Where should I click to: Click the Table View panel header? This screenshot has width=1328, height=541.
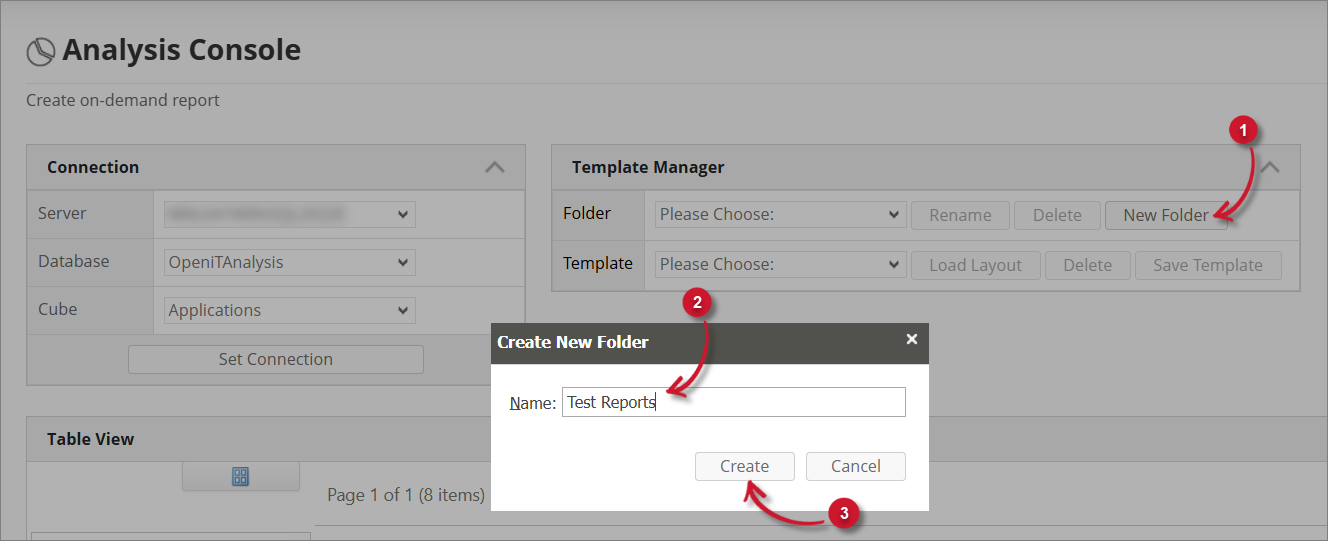(x=677, y=439)
